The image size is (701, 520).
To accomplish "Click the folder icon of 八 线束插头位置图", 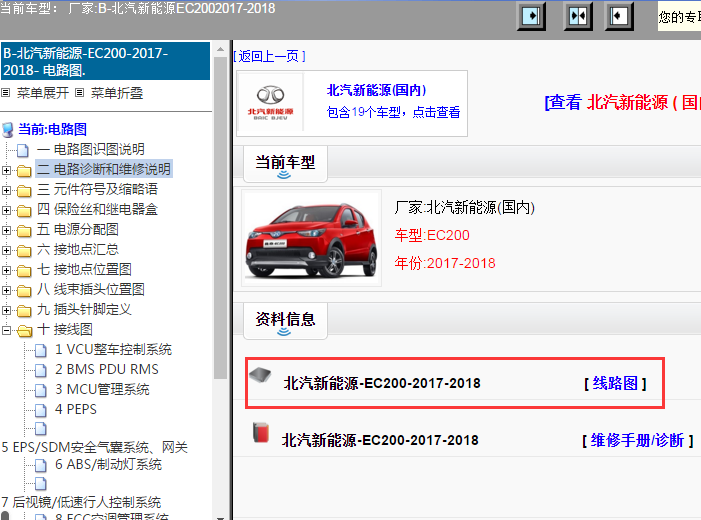I will pyautogui.click(x=24, y=290).
